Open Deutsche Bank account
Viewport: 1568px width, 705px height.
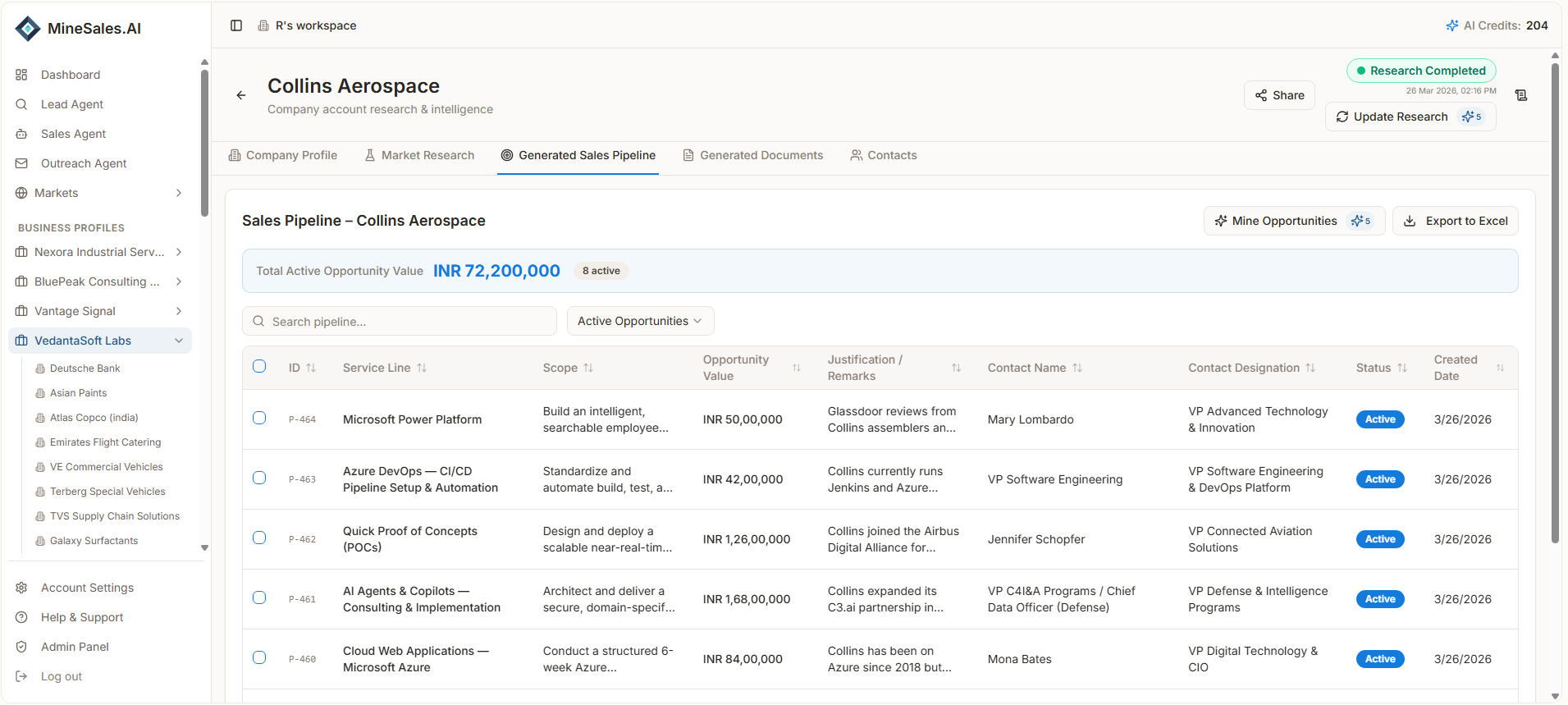coord(85,369)
